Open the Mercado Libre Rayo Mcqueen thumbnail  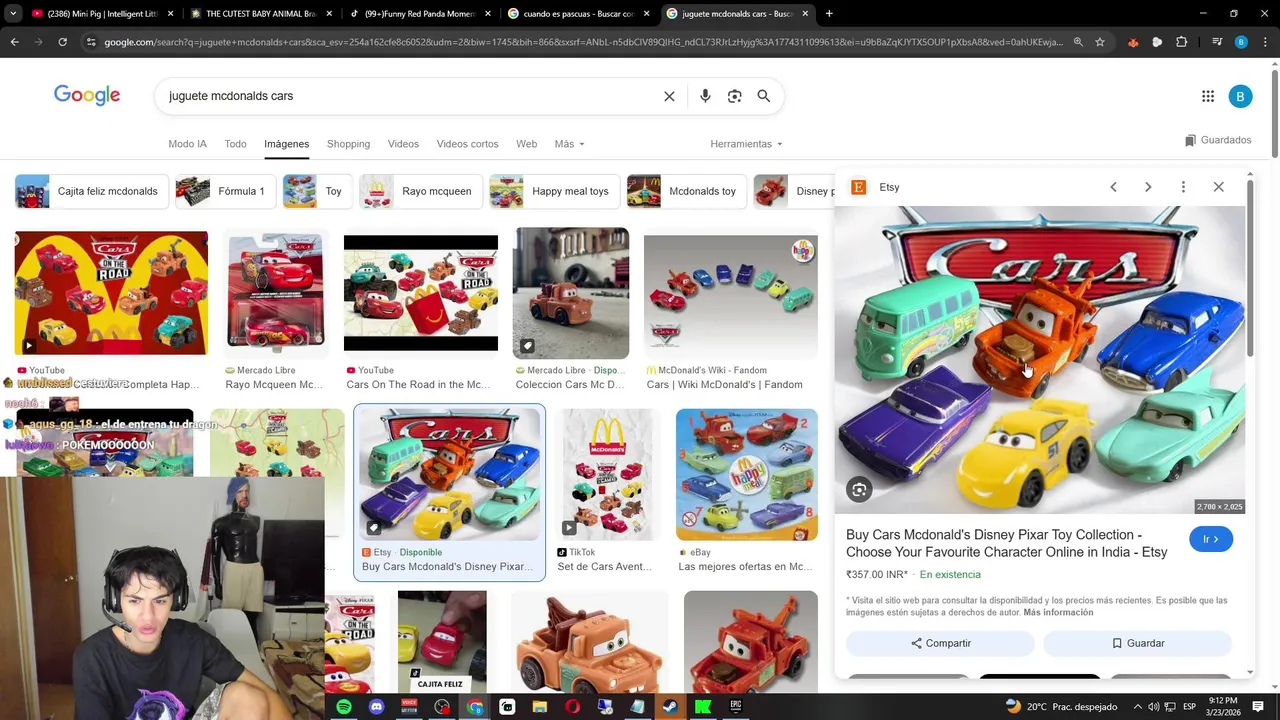276,293
